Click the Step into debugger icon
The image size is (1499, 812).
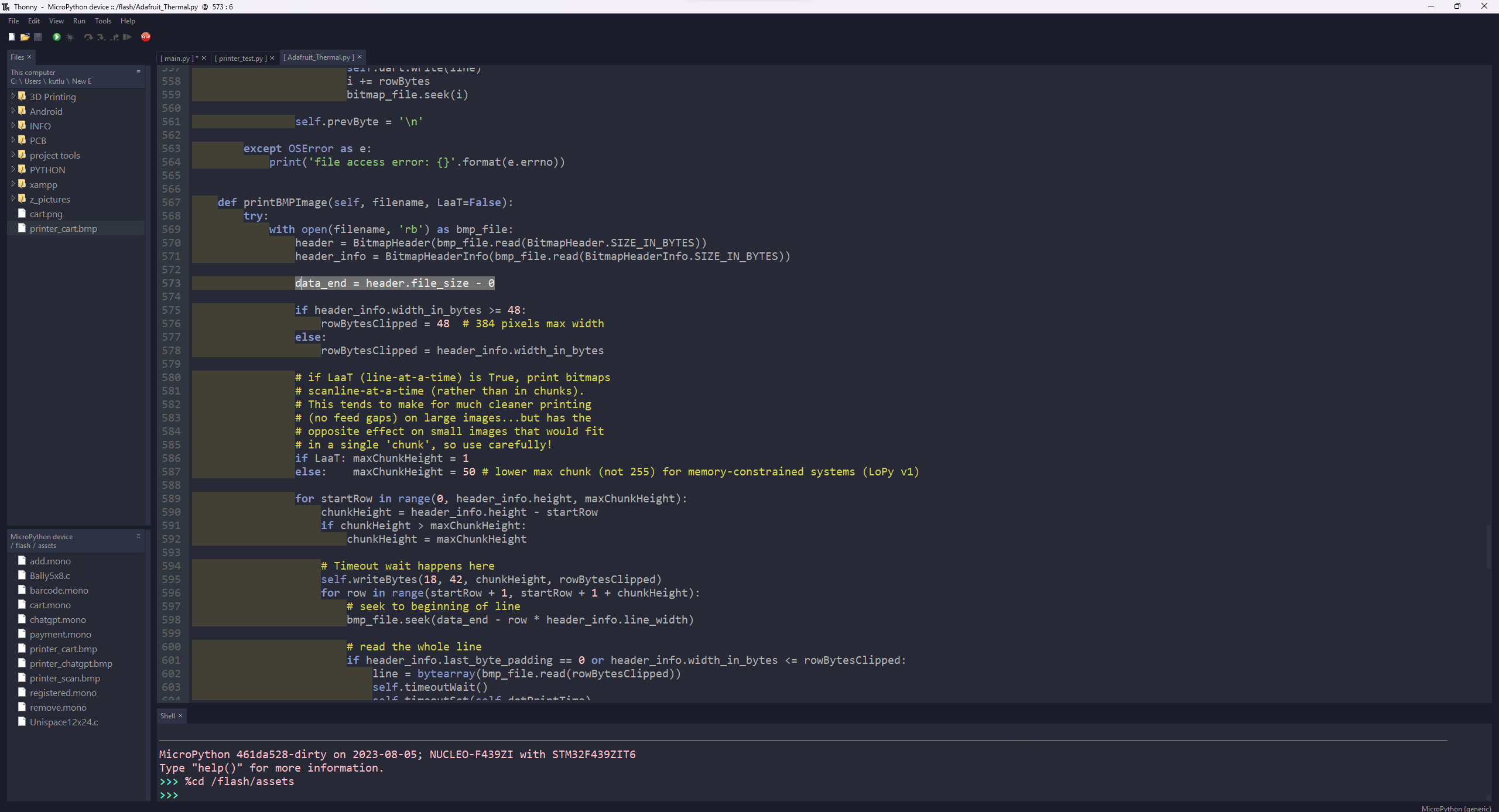101,37
